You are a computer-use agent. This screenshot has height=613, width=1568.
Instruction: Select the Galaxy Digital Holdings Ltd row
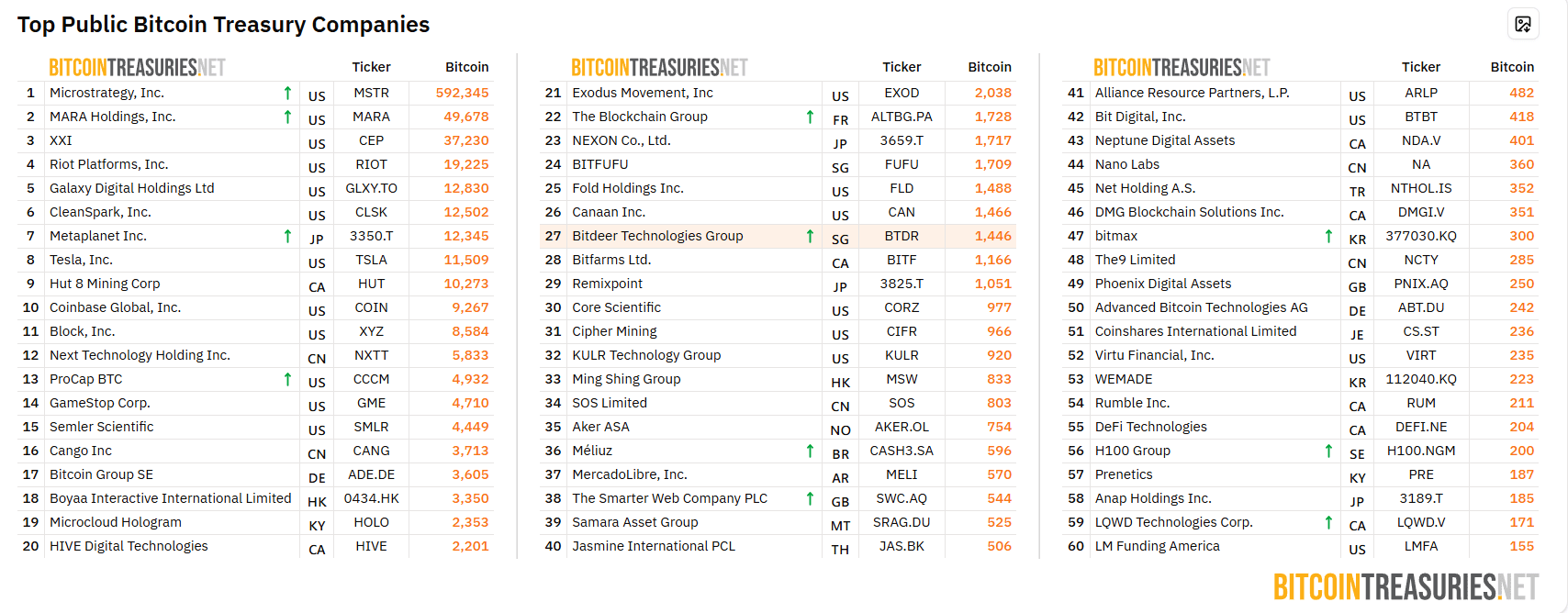pos(255,188)
